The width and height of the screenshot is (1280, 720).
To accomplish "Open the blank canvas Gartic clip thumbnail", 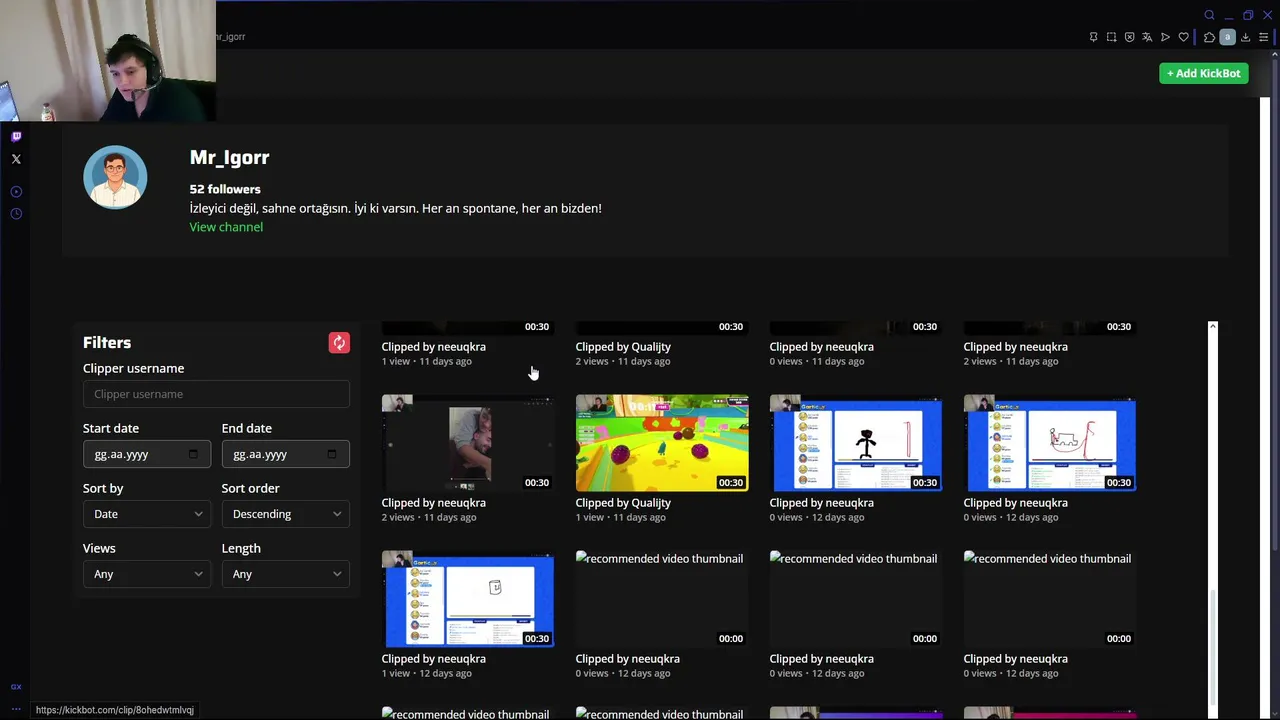I will coord(468,599).
